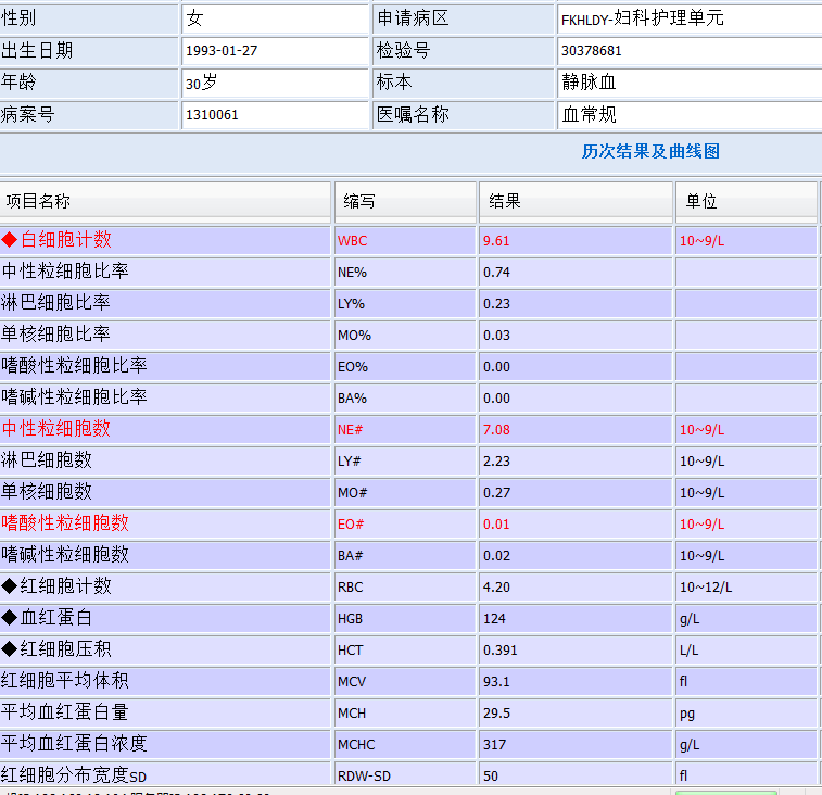Select the 病案号 field 1310061

pyautogui.click(x=275, y=115)
